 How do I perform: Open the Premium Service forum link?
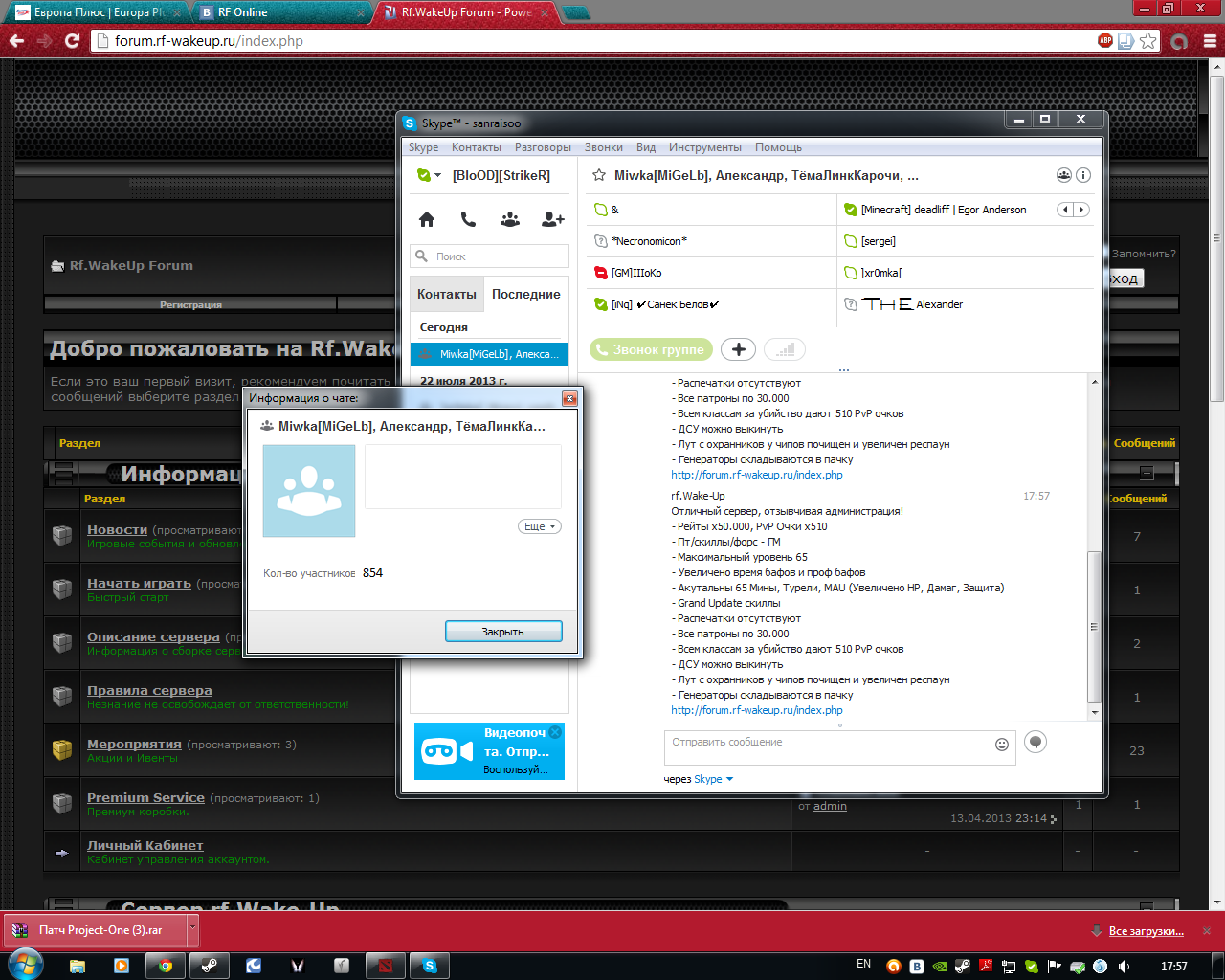click(145, 797)
